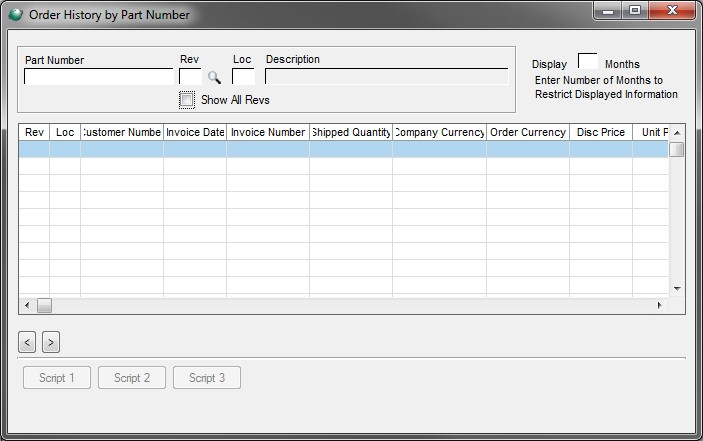Click the horizontal scrollbar left arrow
Screen dimensions: 703x441
click(x=27, y=305)
